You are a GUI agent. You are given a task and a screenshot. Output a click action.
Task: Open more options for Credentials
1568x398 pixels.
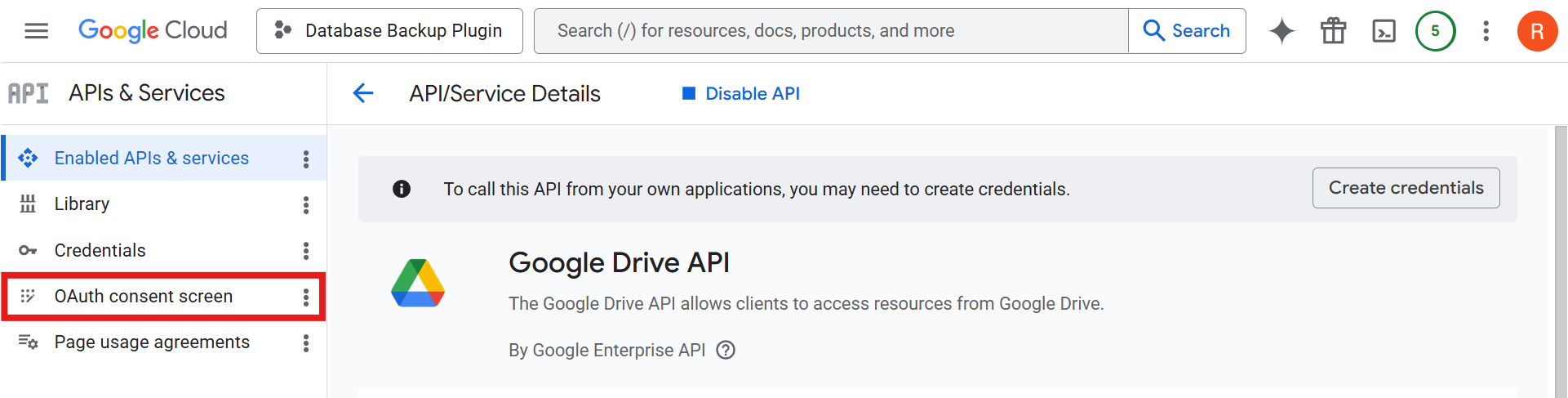coord(306,250)
